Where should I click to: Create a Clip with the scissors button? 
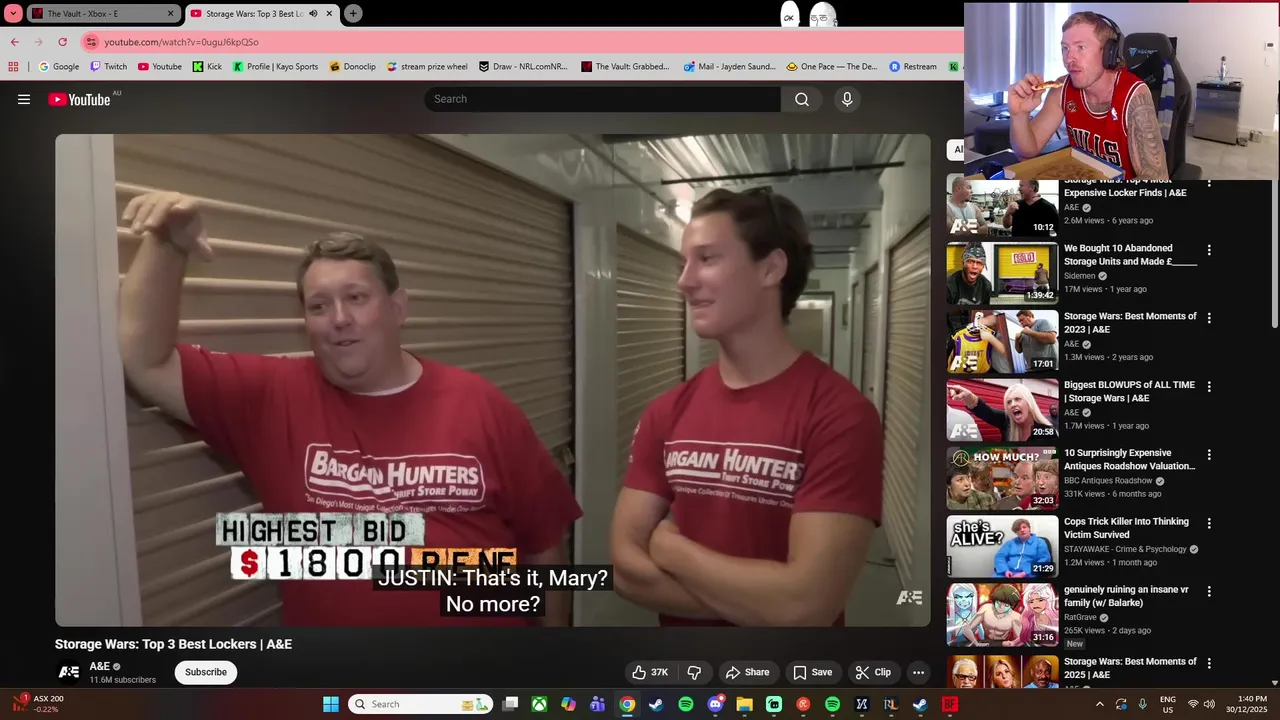pos(872,672)
